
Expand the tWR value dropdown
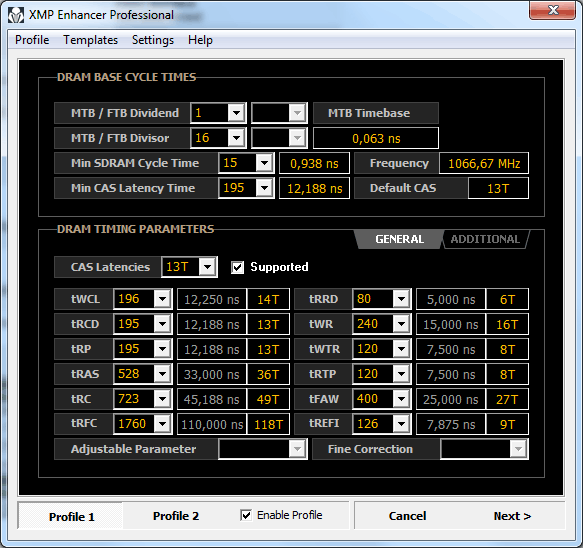[401, 324]
